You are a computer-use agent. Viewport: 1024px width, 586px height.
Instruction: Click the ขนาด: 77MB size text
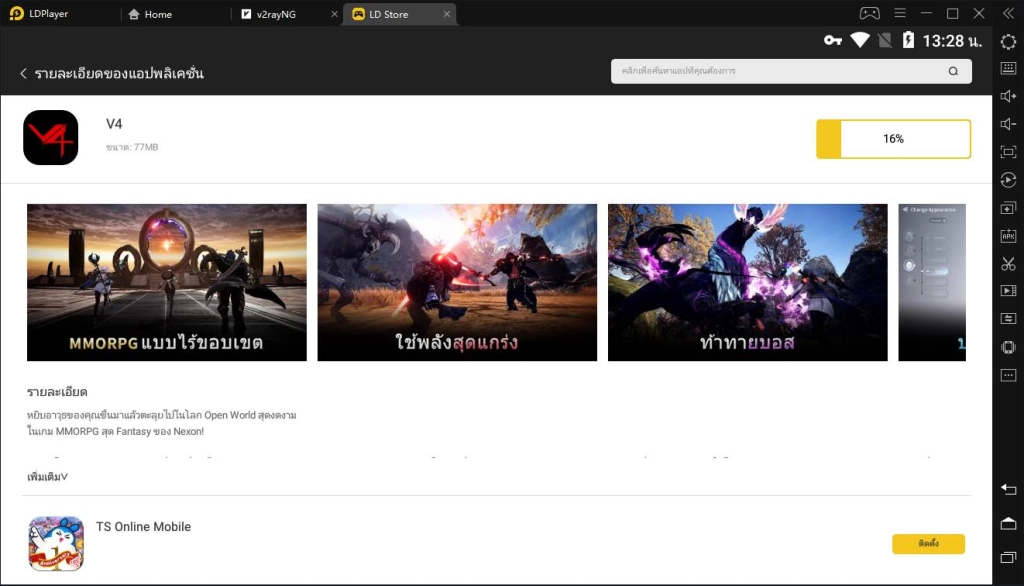132,147
